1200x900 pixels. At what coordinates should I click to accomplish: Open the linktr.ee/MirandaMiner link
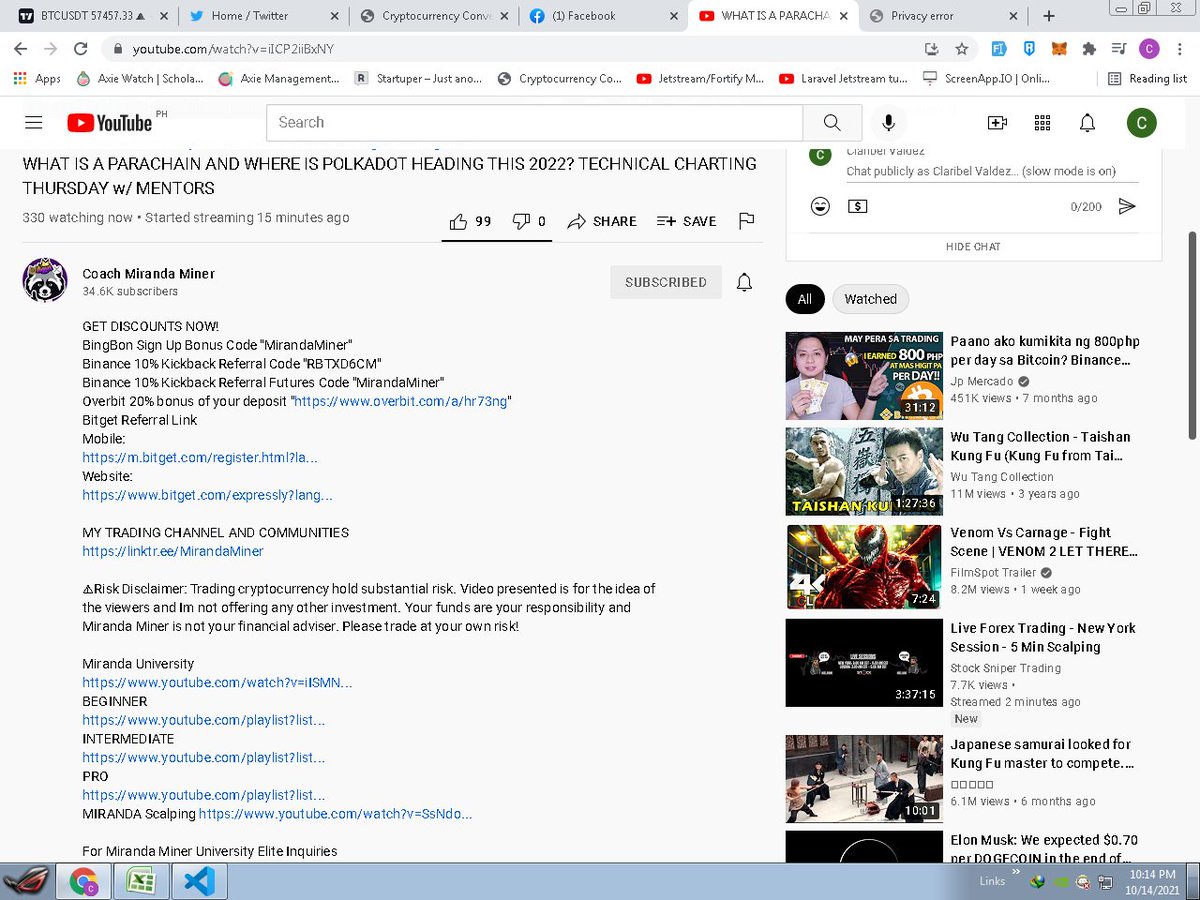point(173,551)
